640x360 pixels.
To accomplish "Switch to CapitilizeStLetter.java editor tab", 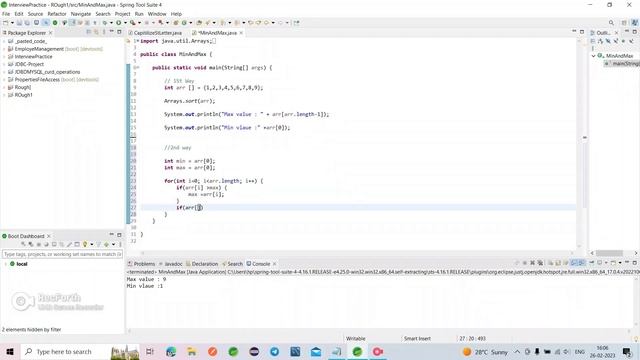I will (156, 33).
